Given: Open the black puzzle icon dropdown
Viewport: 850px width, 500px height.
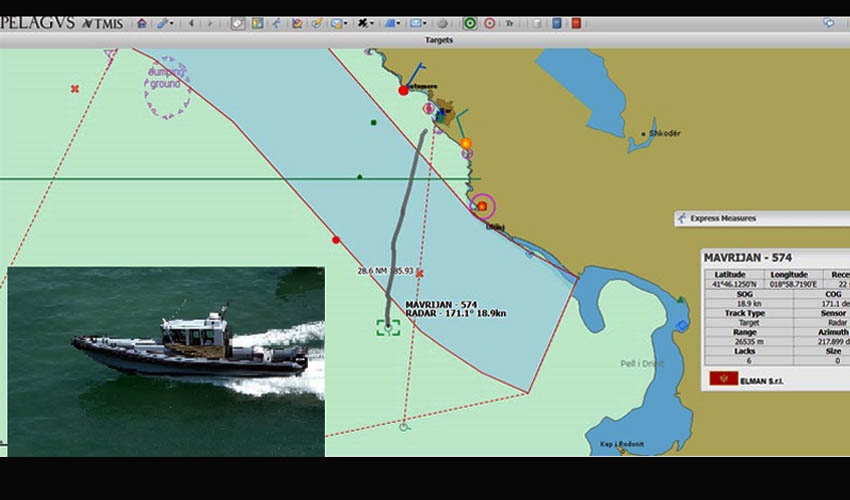Looking at the screenshot, I should tap(373, 23).
